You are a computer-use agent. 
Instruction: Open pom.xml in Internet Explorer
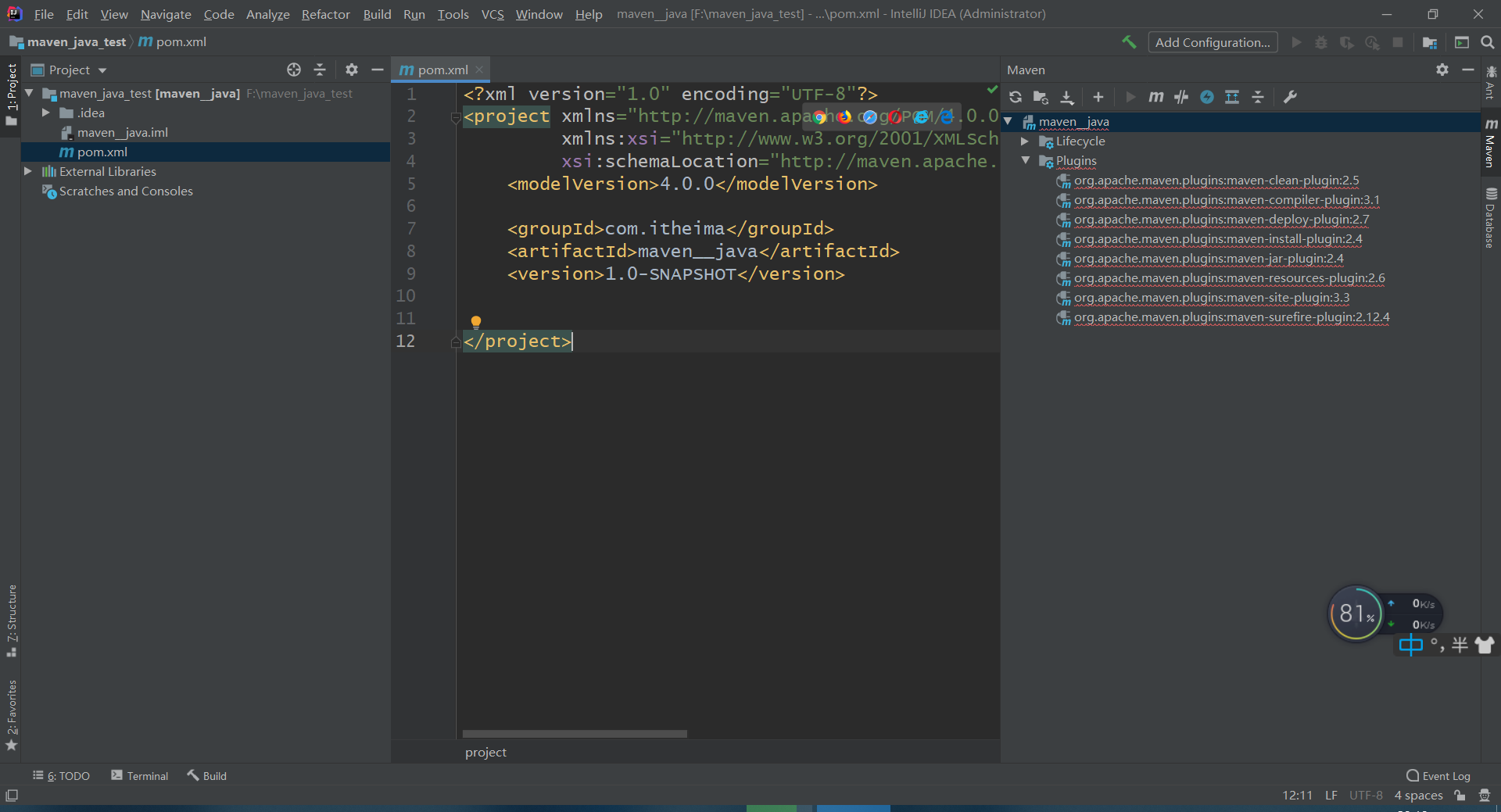921,116
